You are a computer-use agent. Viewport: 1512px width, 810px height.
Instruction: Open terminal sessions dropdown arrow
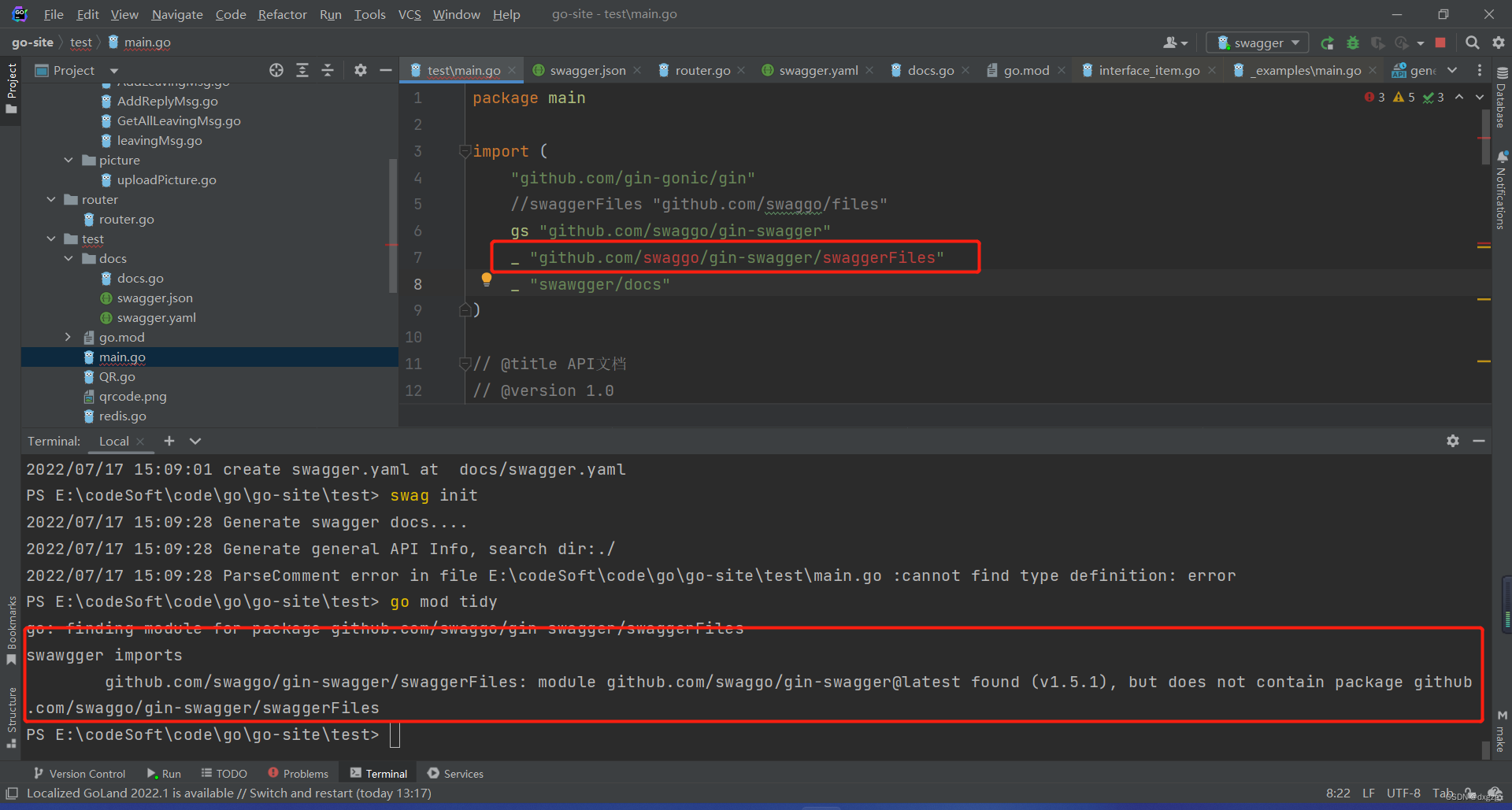pyautogui.click(x=195, y=441)
